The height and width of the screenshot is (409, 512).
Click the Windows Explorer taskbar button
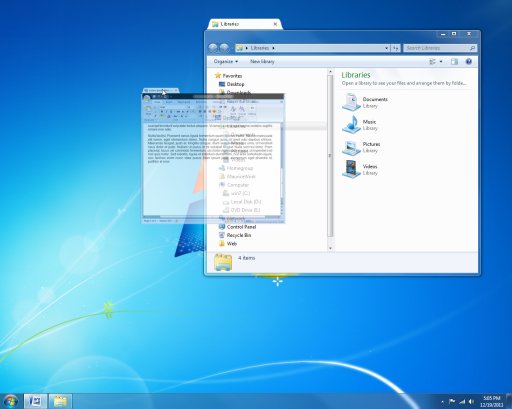click(x=60, y=401)
